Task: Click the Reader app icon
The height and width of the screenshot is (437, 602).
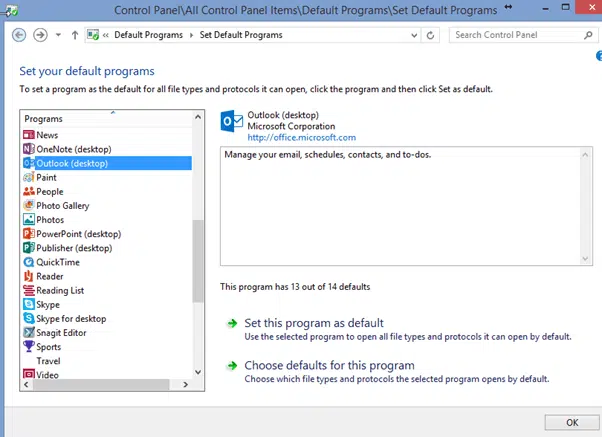Action: [x=29, y=276]
